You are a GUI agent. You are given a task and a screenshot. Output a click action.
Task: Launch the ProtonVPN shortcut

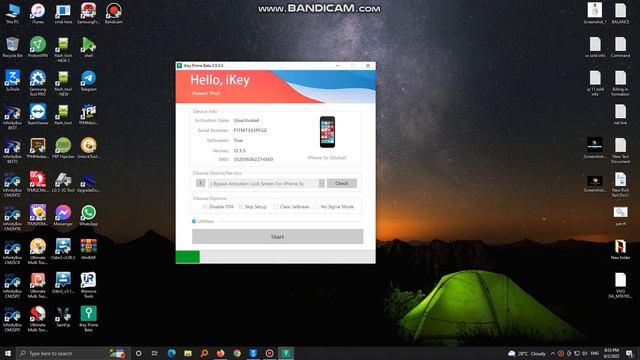point(38,47)
